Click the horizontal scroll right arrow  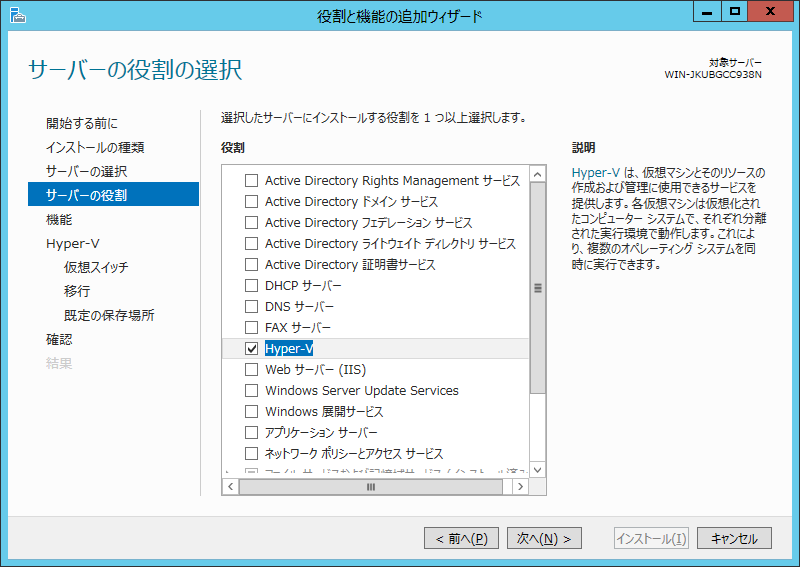coord(520,486)
